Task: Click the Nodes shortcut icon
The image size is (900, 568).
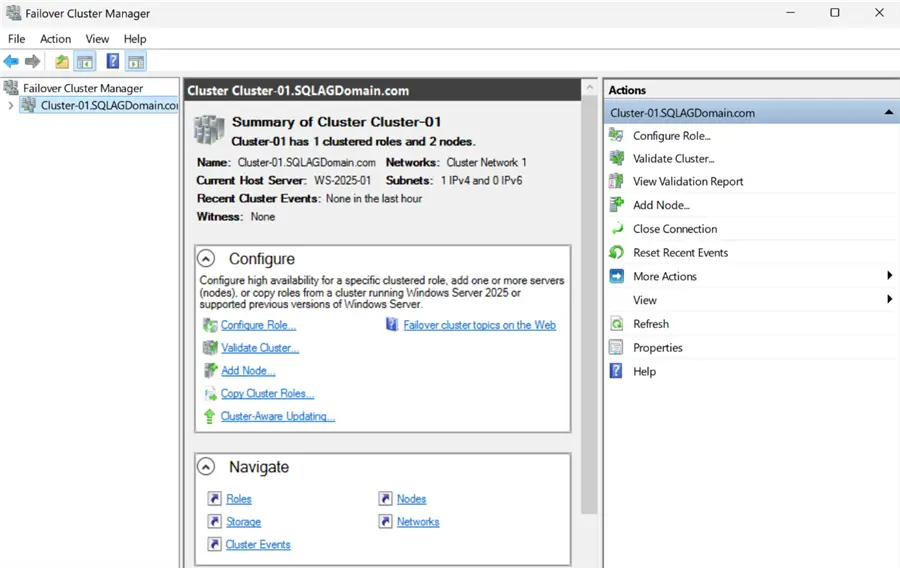Action: click(385, 499)
